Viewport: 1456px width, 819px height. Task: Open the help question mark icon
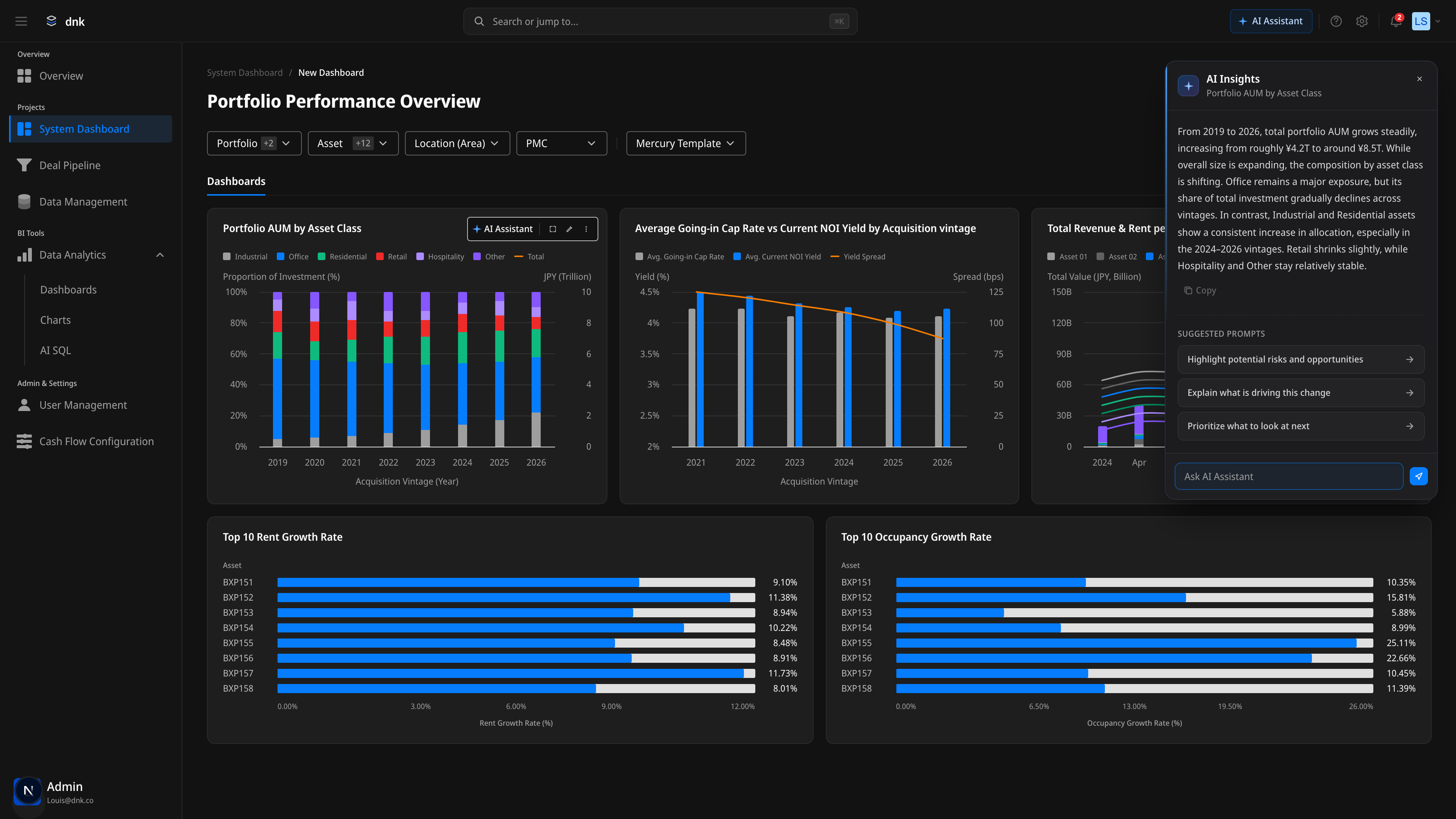(1335, 22)
